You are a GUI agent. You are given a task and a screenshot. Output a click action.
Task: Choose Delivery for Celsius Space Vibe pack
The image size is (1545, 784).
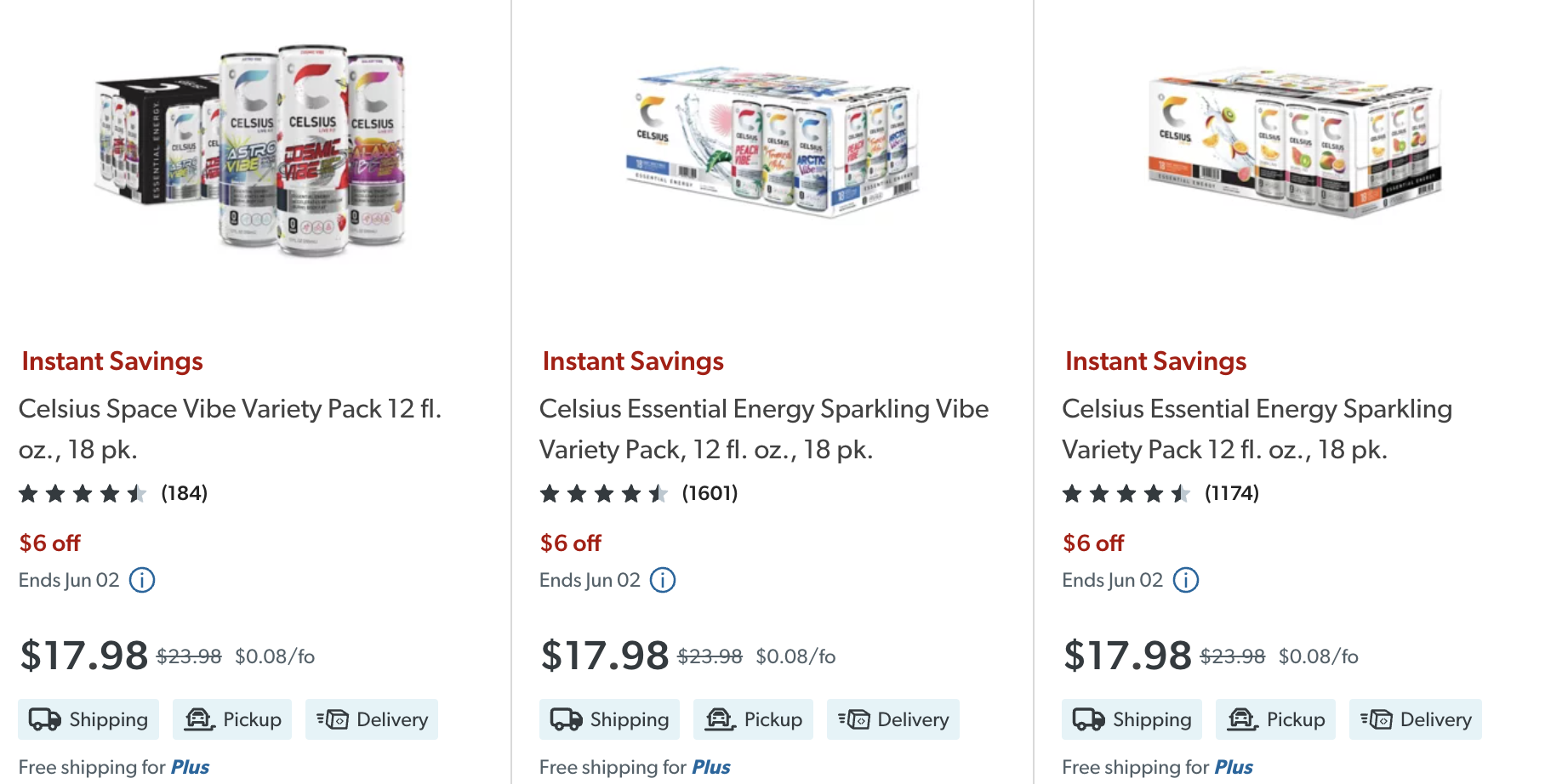coord(372,719)
